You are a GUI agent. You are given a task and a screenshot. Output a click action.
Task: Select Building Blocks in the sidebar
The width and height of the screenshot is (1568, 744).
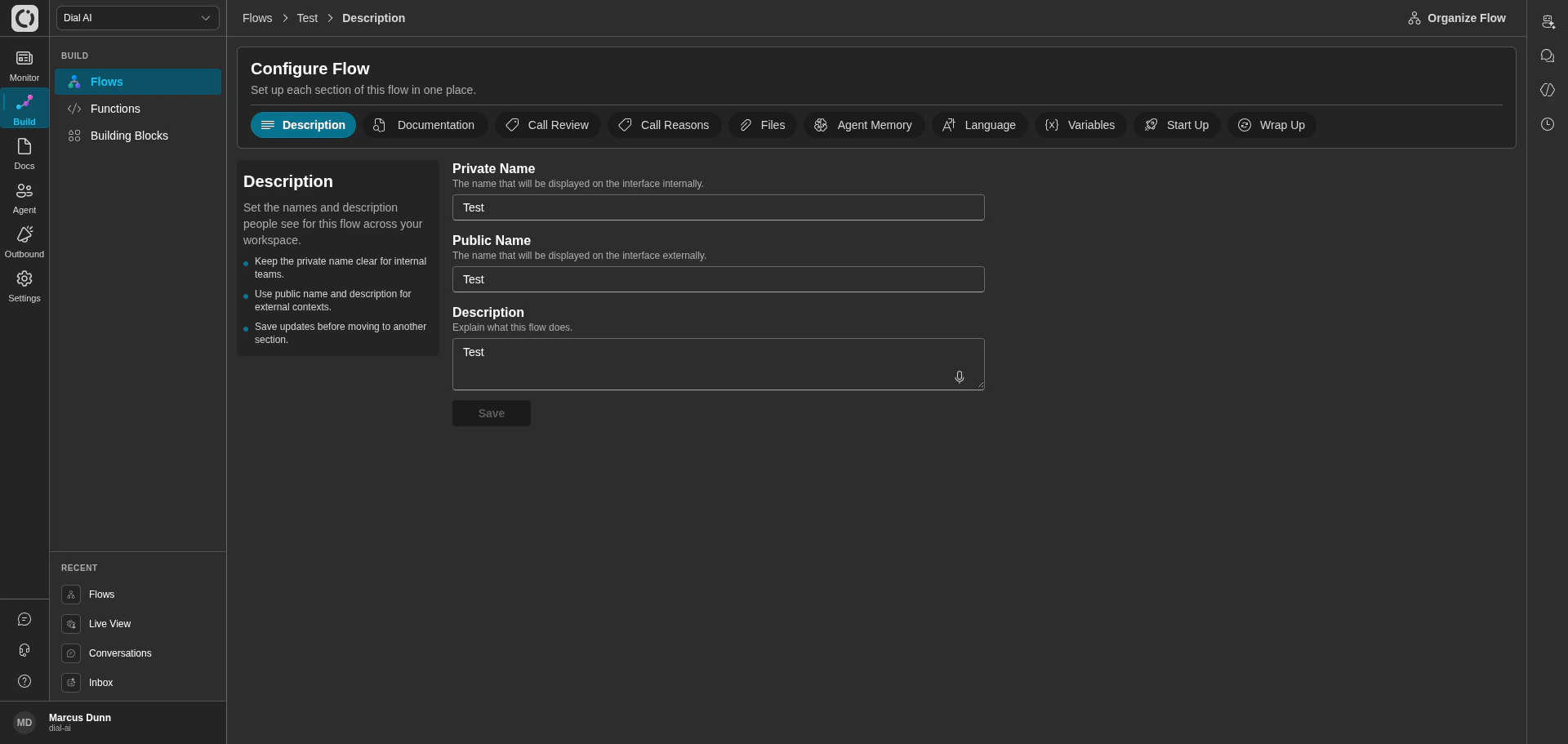pyautogui.click(x=138, y=136)
